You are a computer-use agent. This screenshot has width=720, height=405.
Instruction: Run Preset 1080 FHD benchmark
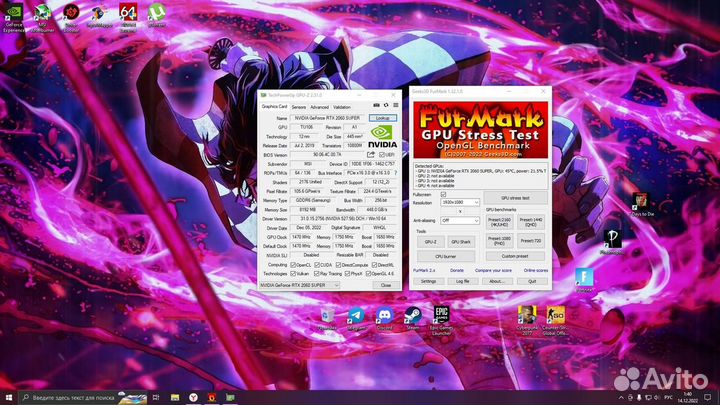click(x=499, y=241)
